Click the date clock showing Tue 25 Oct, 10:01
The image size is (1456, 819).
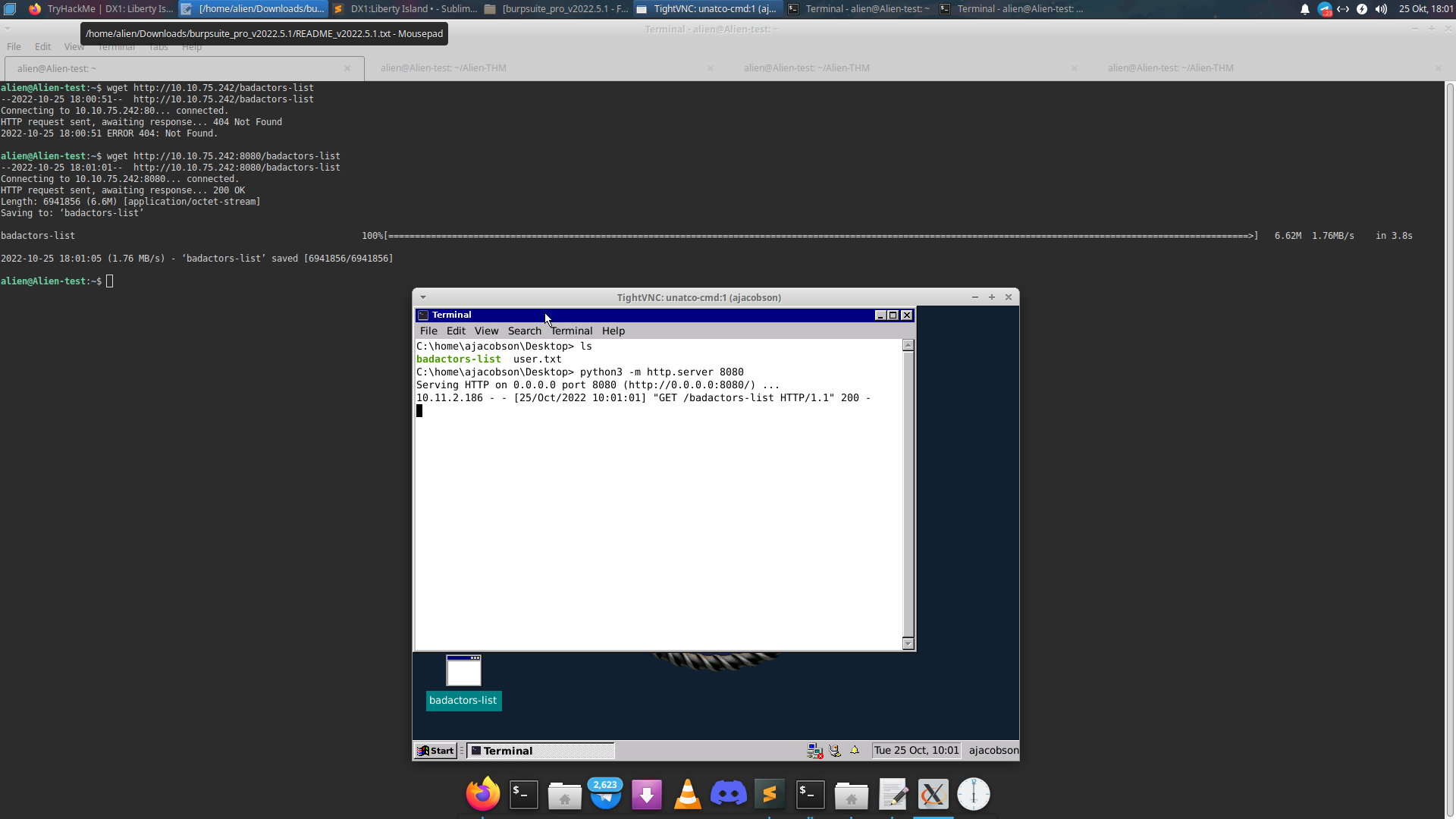(916, 750)
